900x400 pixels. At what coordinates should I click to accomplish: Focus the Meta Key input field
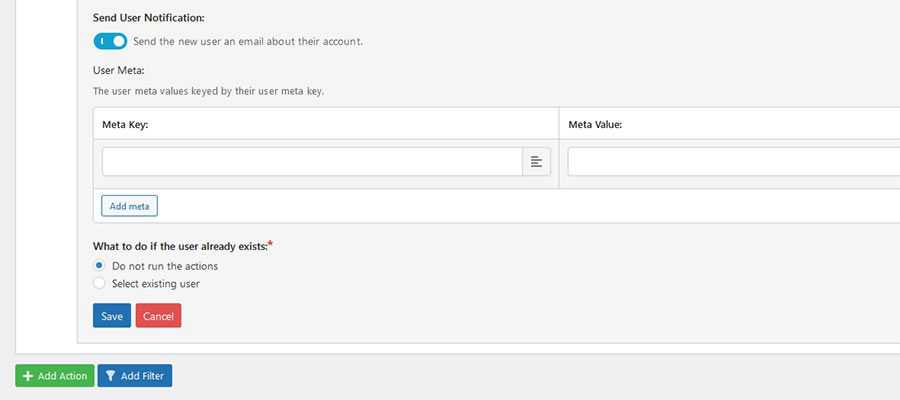click(x=312, y=162)
